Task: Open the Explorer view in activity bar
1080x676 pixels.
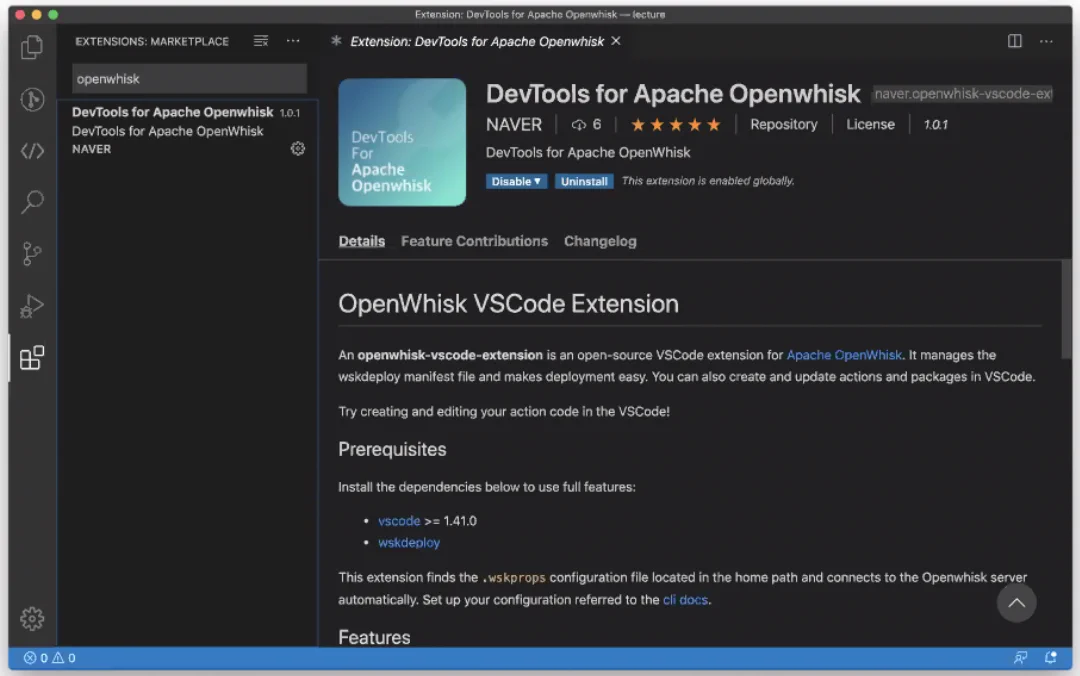Action: [x=32, y=48]
